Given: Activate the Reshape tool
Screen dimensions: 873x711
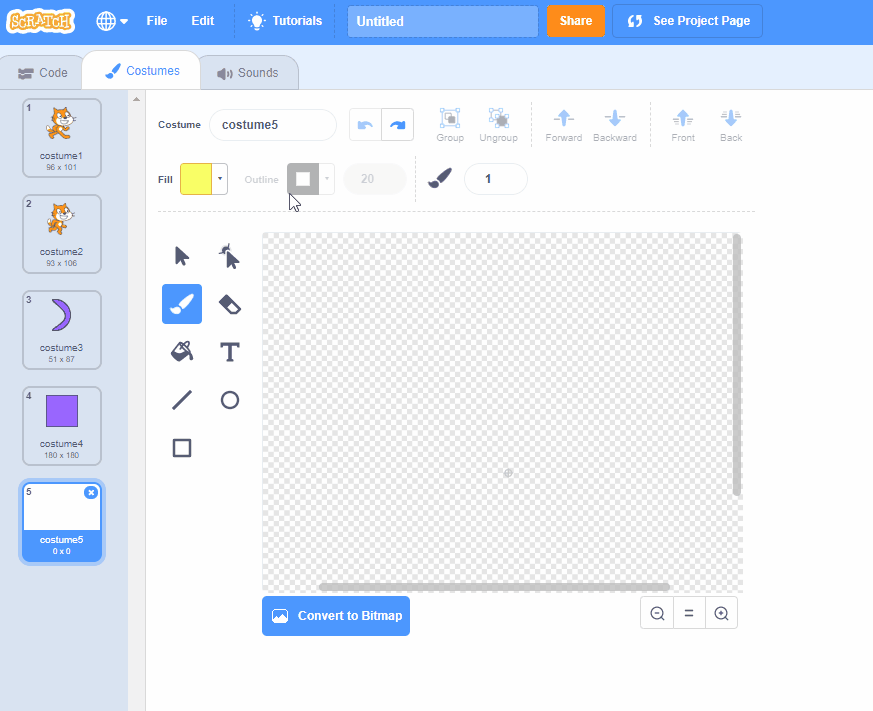Looking at the screenshot, I should pyautogui.click(x=230, y=256).
